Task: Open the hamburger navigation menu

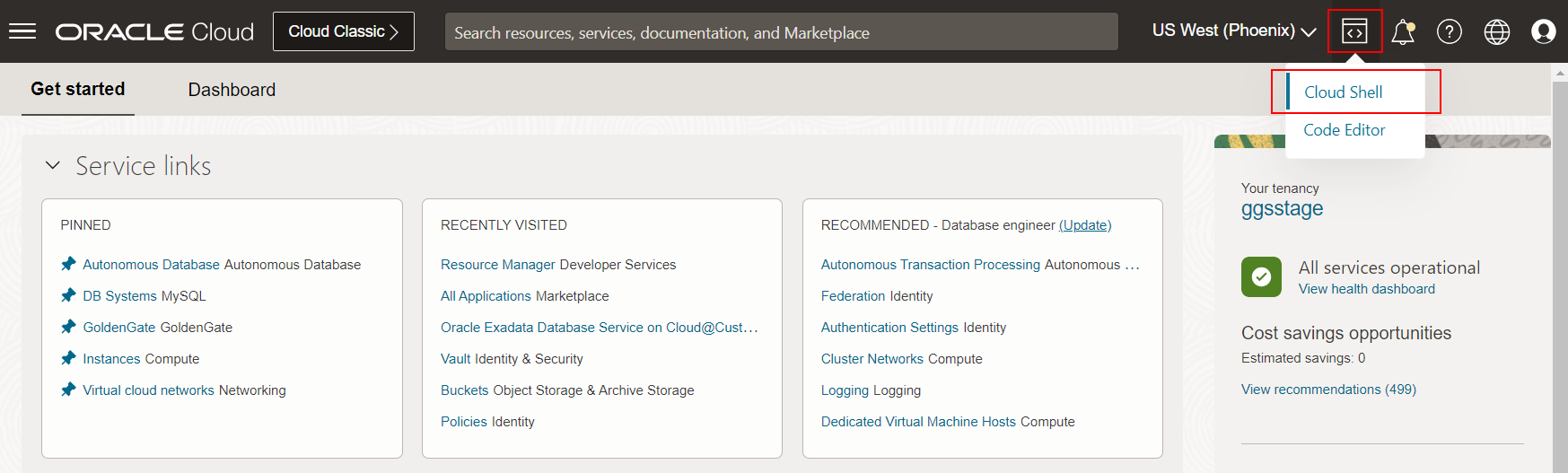Action: click(22, 31)
